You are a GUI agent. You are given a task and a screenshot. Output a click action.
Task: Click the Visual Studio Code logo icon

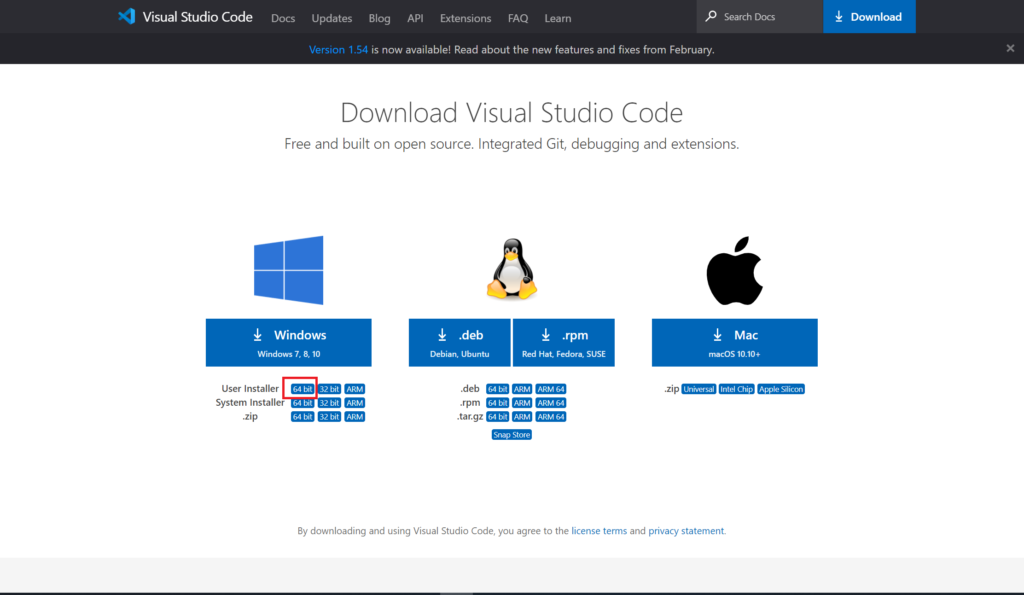click(127, 16)
